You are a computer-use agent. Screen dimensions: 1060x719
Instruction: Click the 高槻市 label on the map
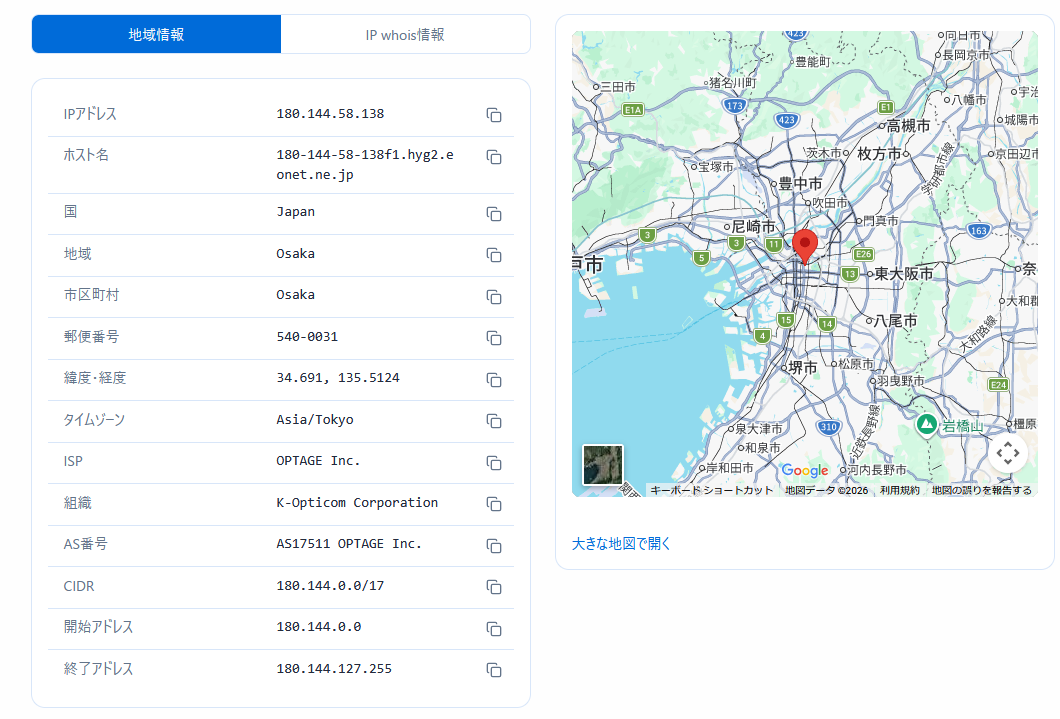coord(909,126)
